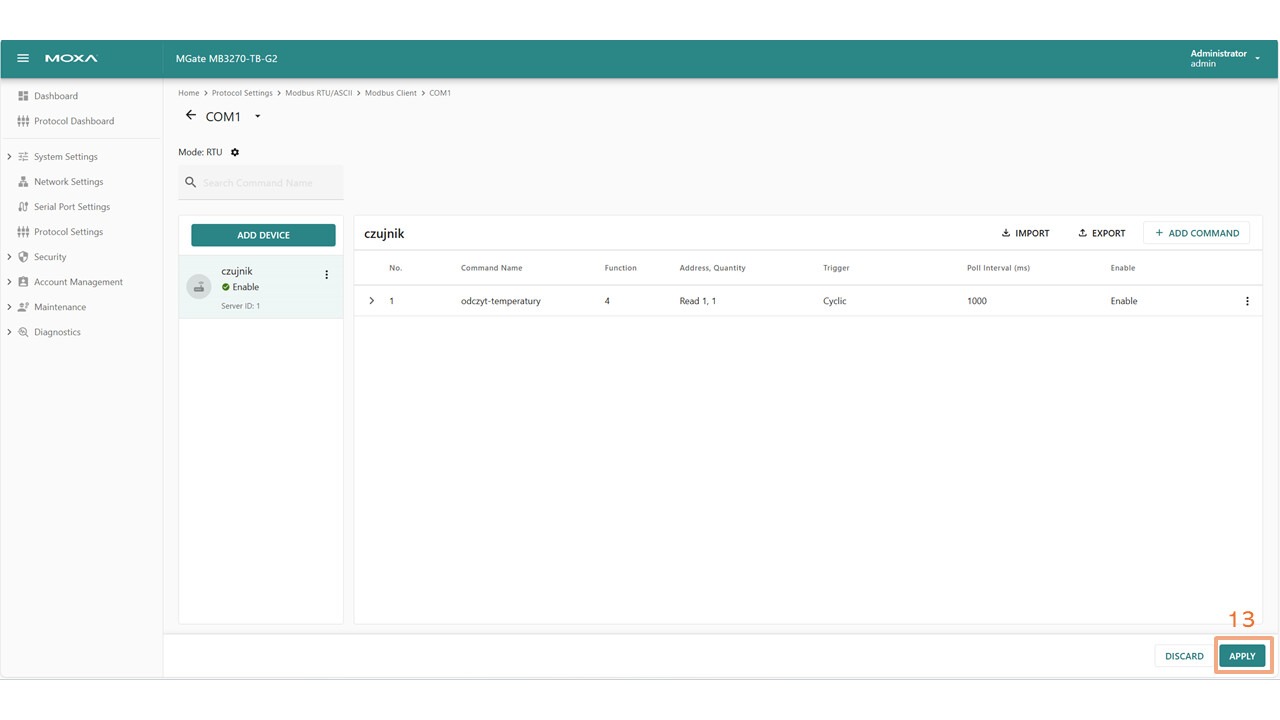The image size is (1280, 720).
Task: Click the czujnik device avatar icon
Action: pyautogui.click(x=199, y=287)
